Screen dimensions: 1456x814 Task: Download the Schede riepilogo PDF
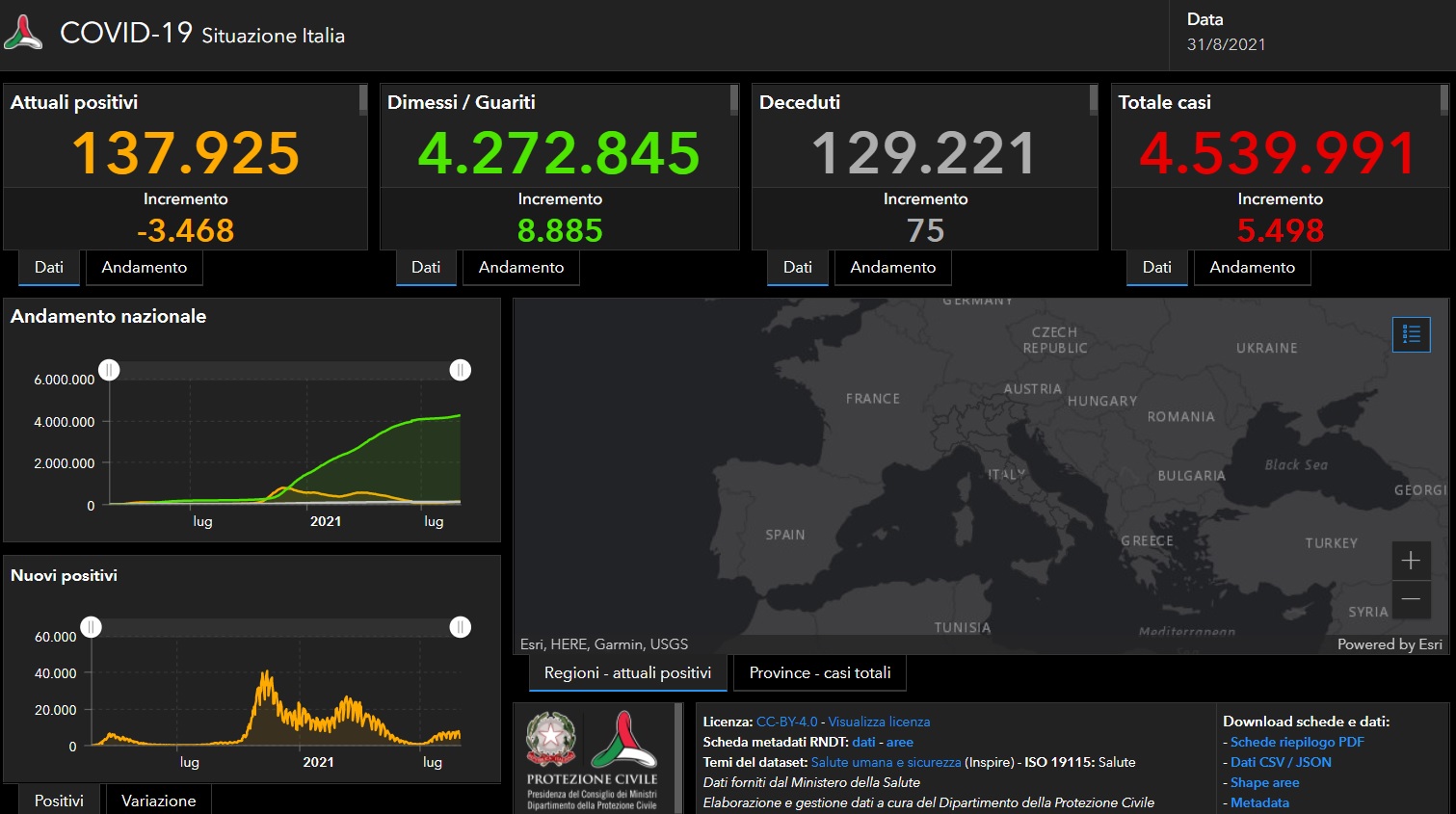coord(1297,742)
